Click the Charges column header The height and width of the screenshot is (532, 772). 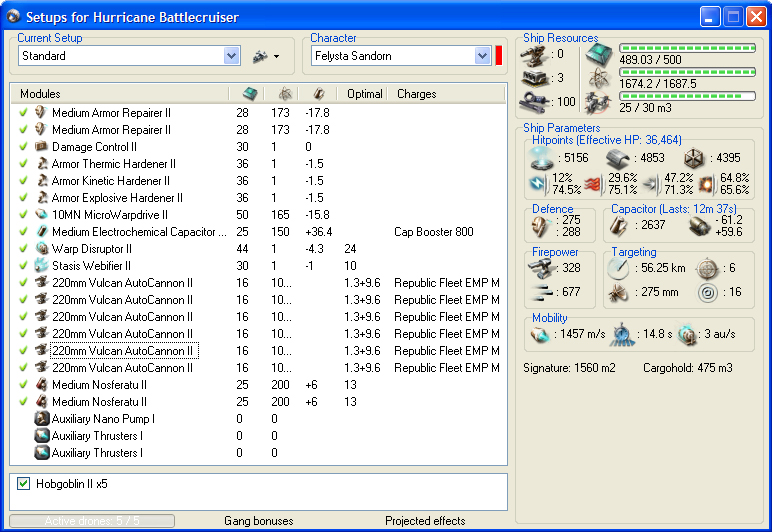(x=416, y=94)
